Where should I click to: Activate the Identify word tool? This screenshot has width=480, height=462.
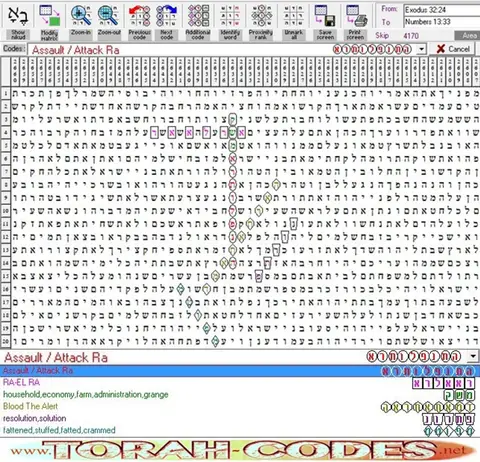(x=230, y=22)
